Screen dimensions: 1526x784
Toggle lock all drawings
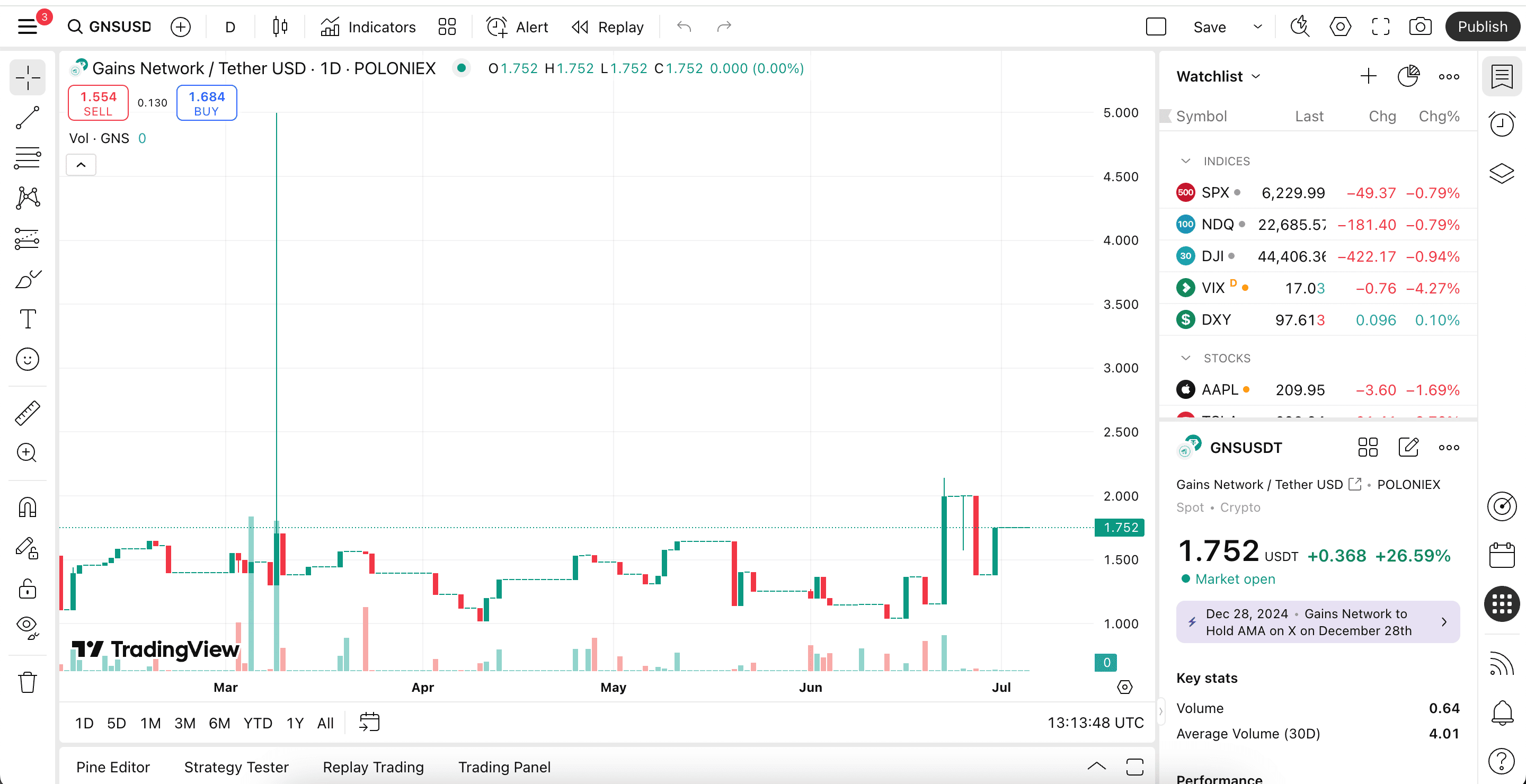tap(27, 589)
